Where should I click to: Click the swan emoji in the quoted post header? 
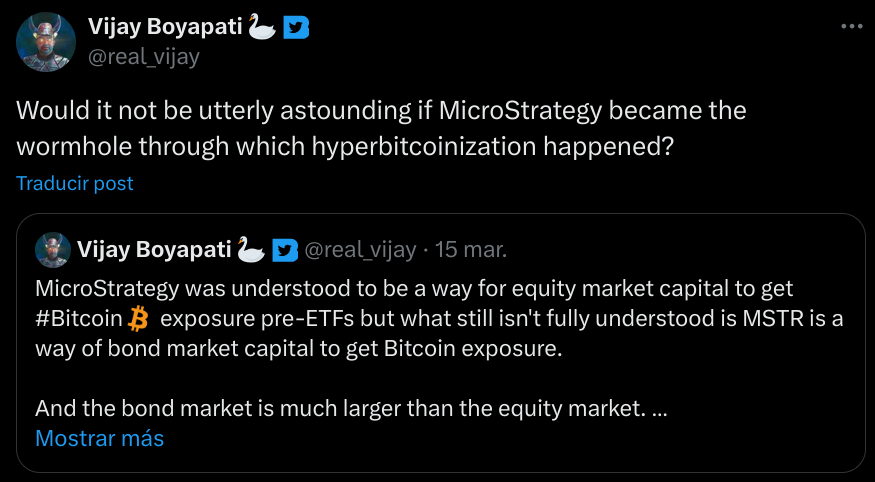[250, 250]
